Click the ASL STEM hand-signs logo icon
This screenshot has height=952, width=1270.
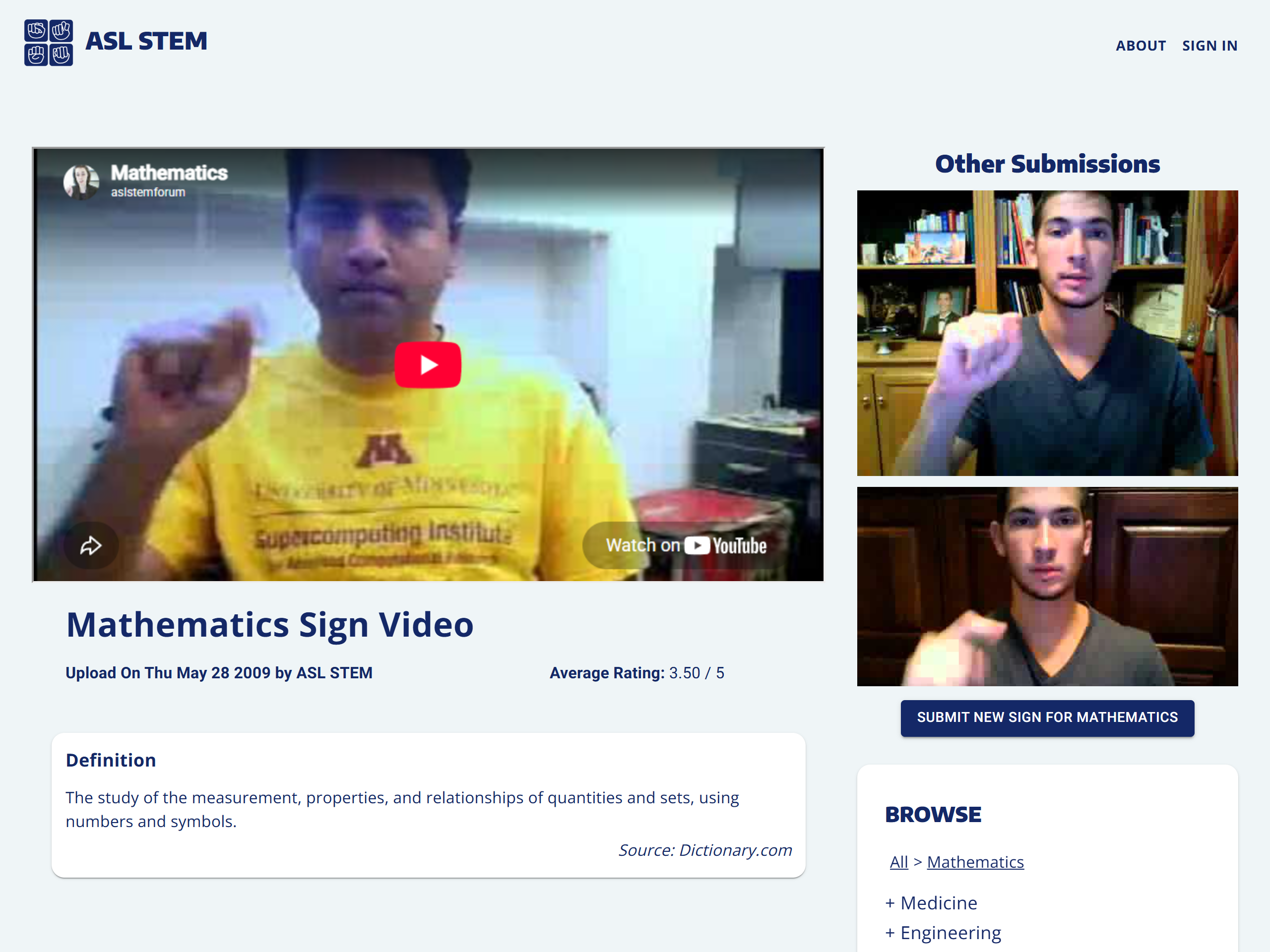coord(49,43)
